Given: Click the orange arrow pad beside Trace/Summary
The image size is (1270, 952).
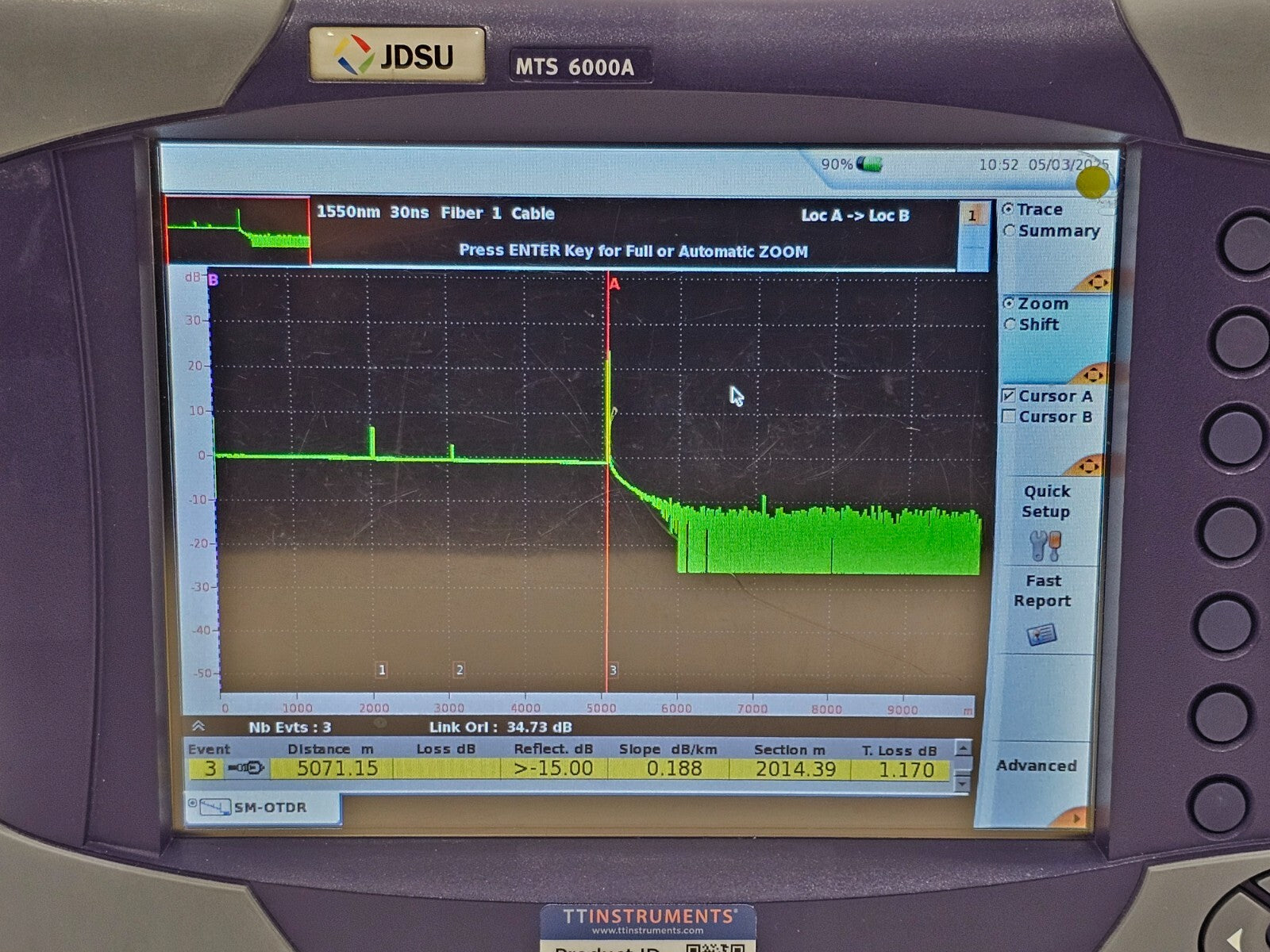Looking at the screenshot, I should point(1099,282).
